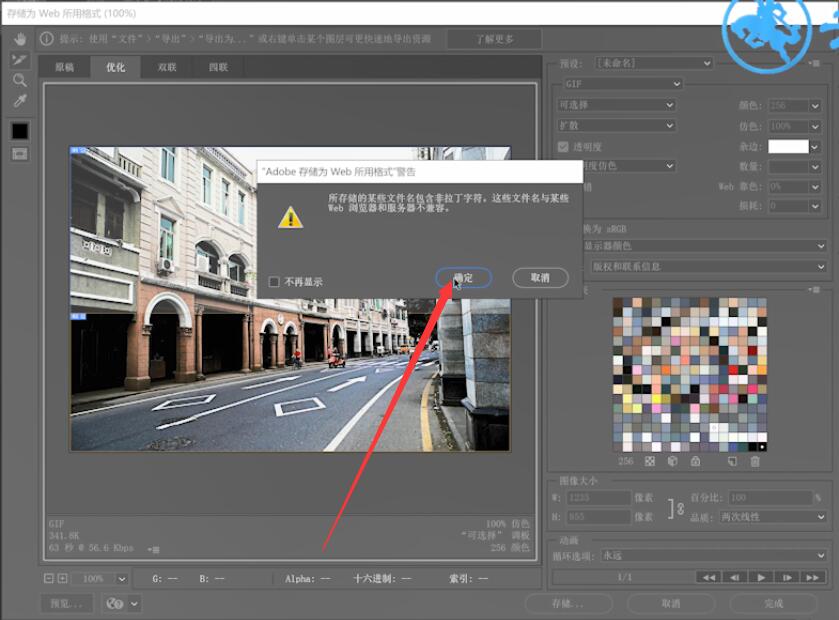839x620 pixels.
Task: Click the 预览... button
Action: click(x=67, y=603)
